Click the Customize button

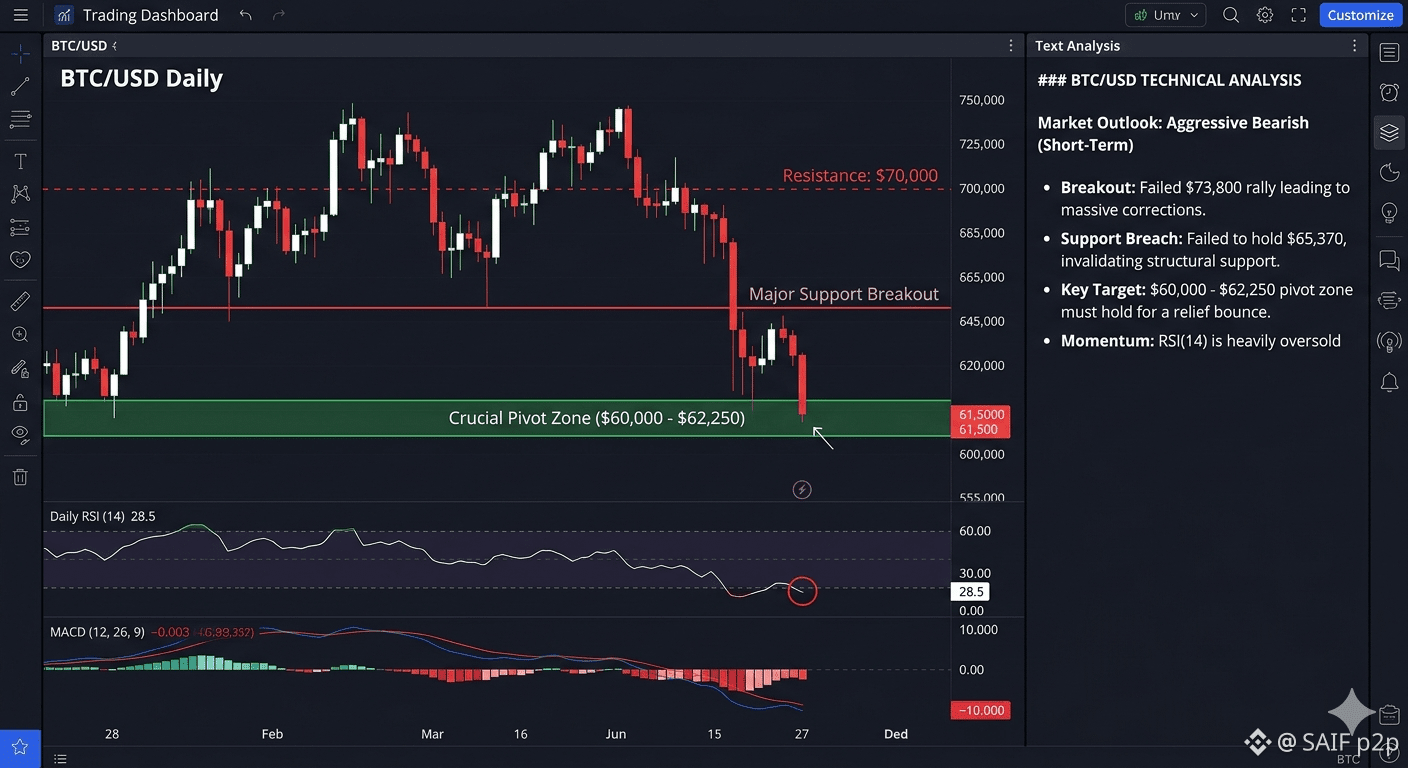coord(1360,15)
